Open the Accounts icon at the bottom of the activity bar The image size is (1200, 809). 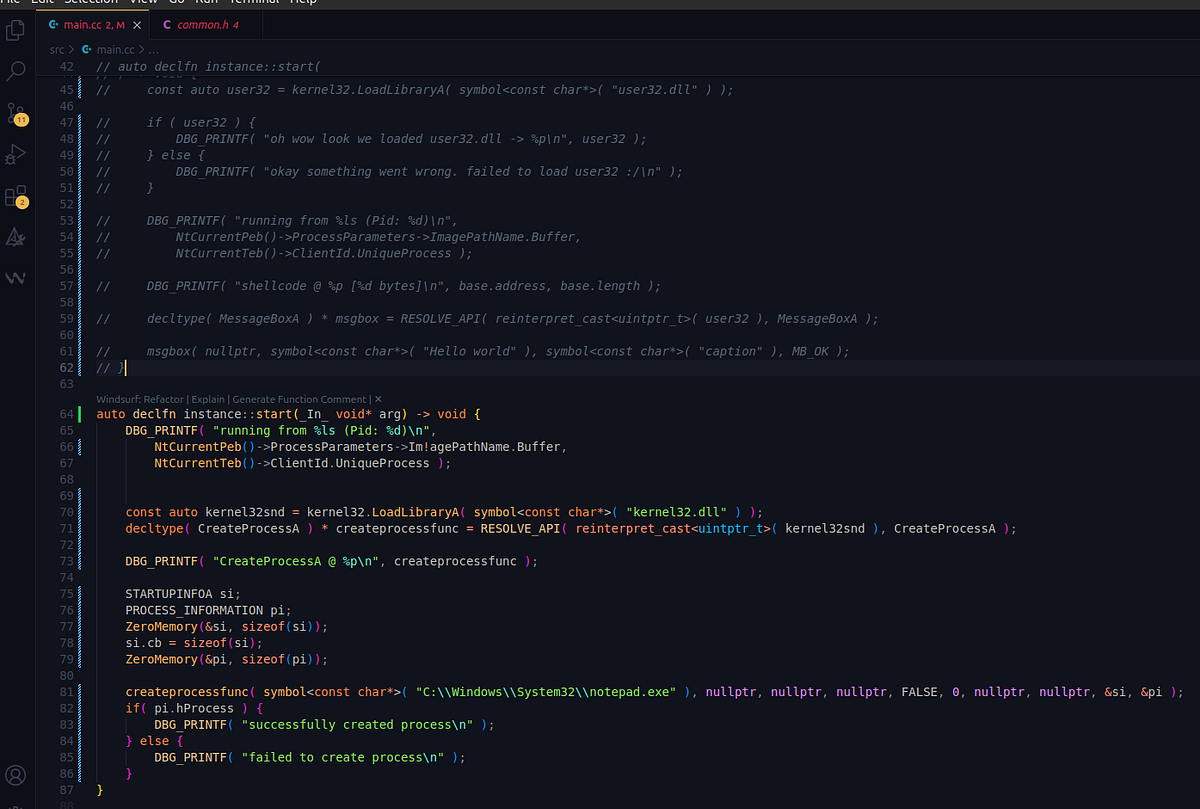16,775
